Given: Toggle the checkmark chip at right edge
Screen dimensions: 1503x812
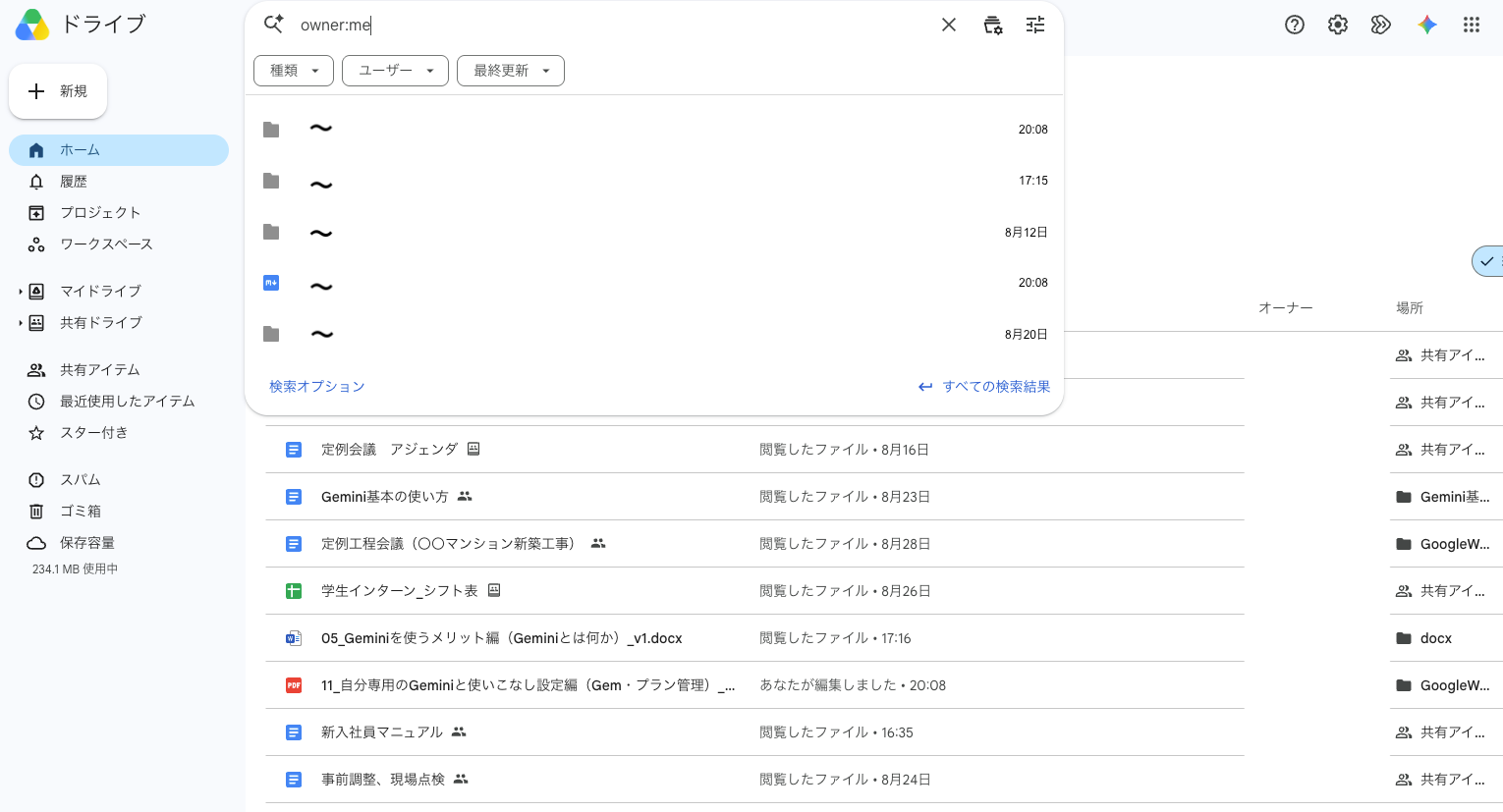Looking at the screenshot, I should 1487,261.
